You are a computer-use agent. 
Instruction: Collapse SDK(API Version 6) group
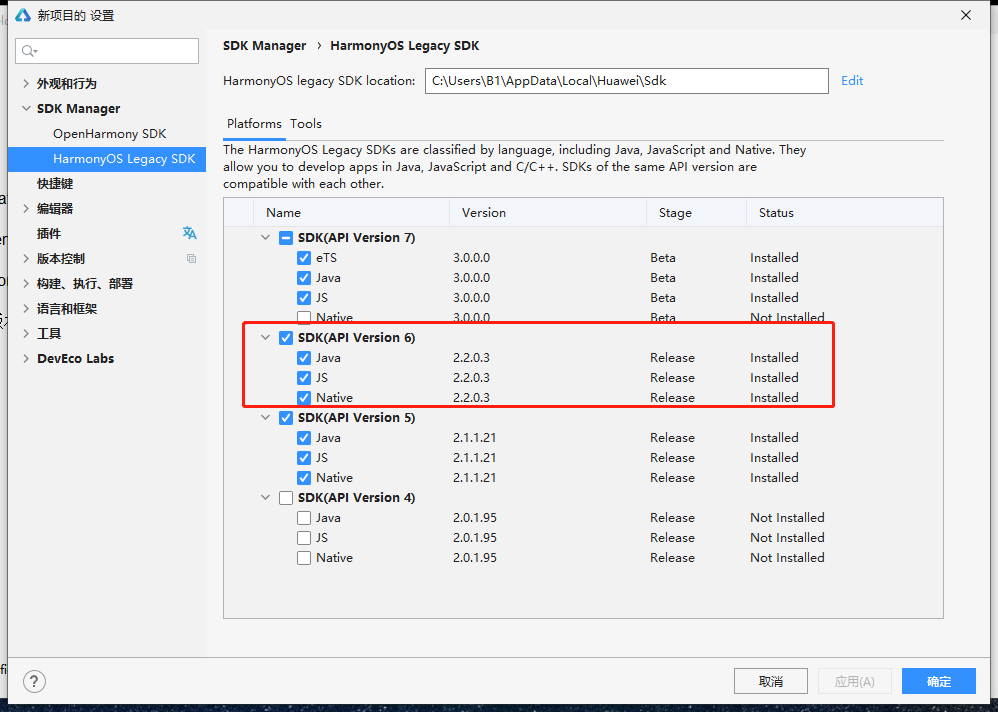265,337
